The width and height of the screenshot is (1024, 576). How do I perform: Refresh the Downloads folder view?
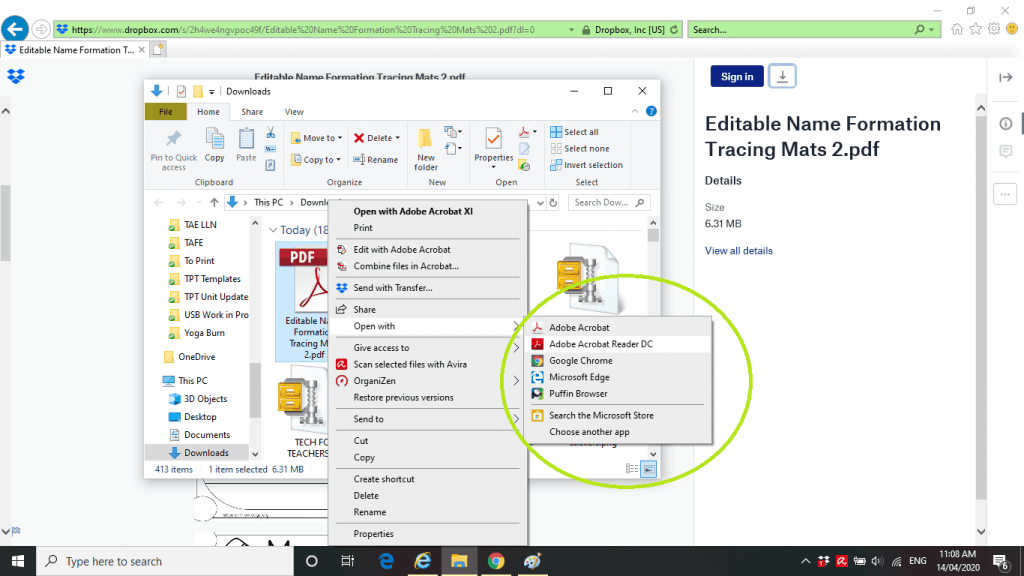click(x=553, y=202)
